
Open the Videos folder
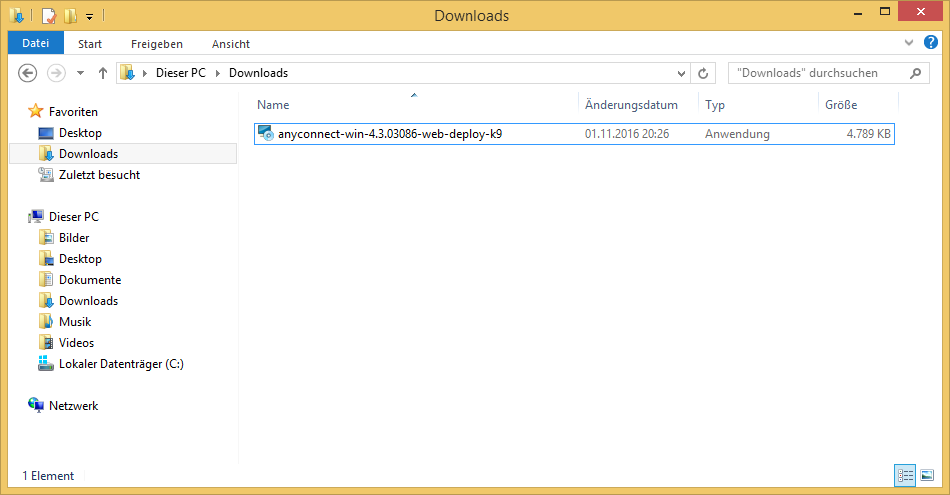click(x=76, y=343)
